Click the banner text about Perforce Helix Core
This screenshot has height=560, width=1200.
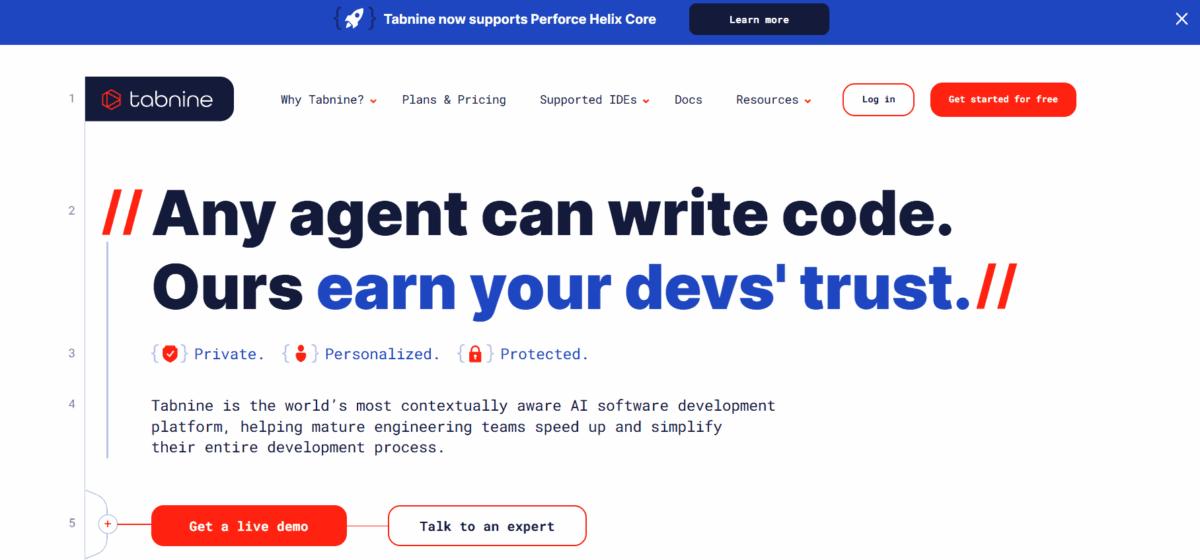[520, 19]
